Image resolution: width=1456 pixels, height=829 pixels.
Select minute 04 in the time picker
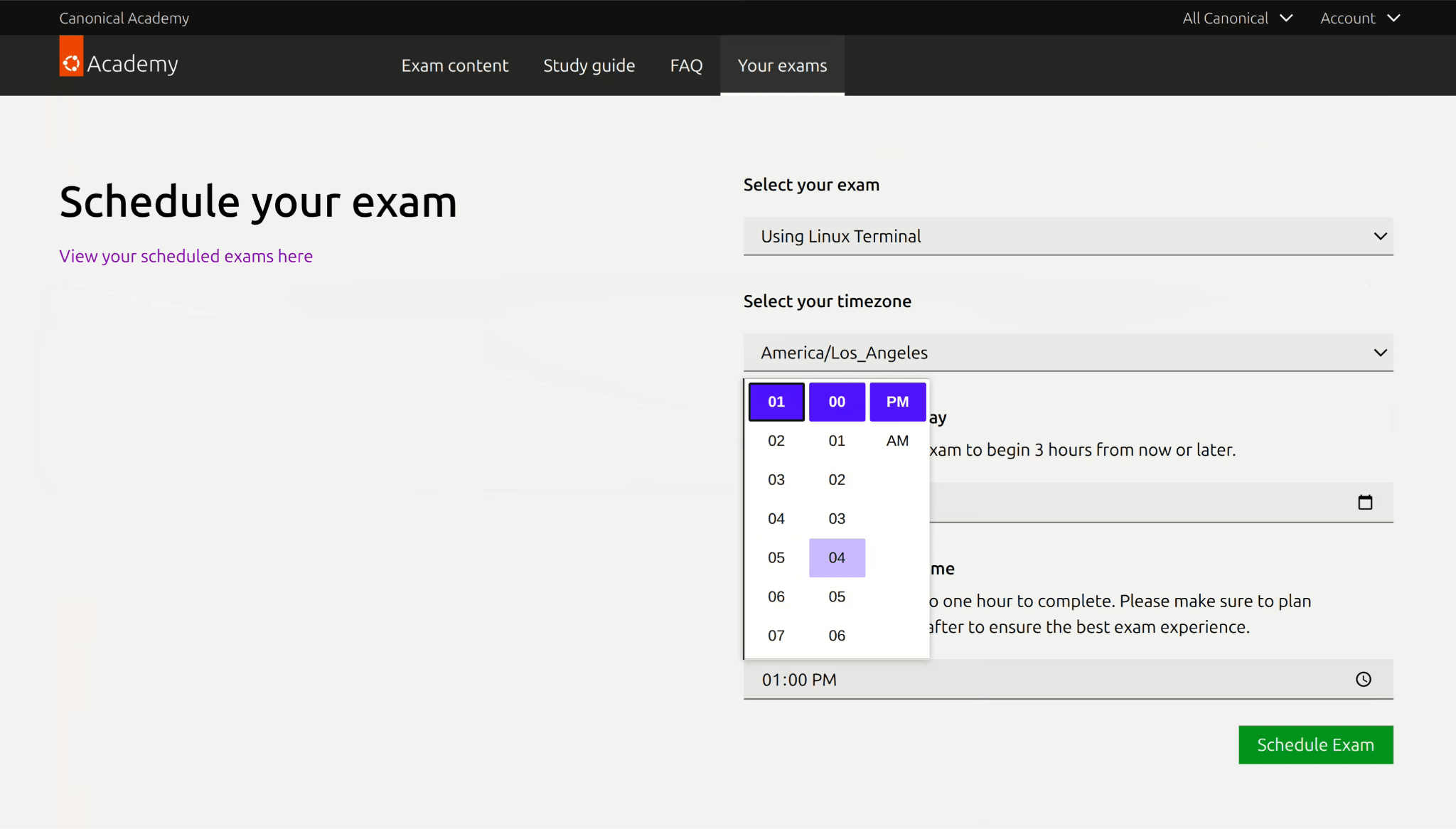[837, 557]
